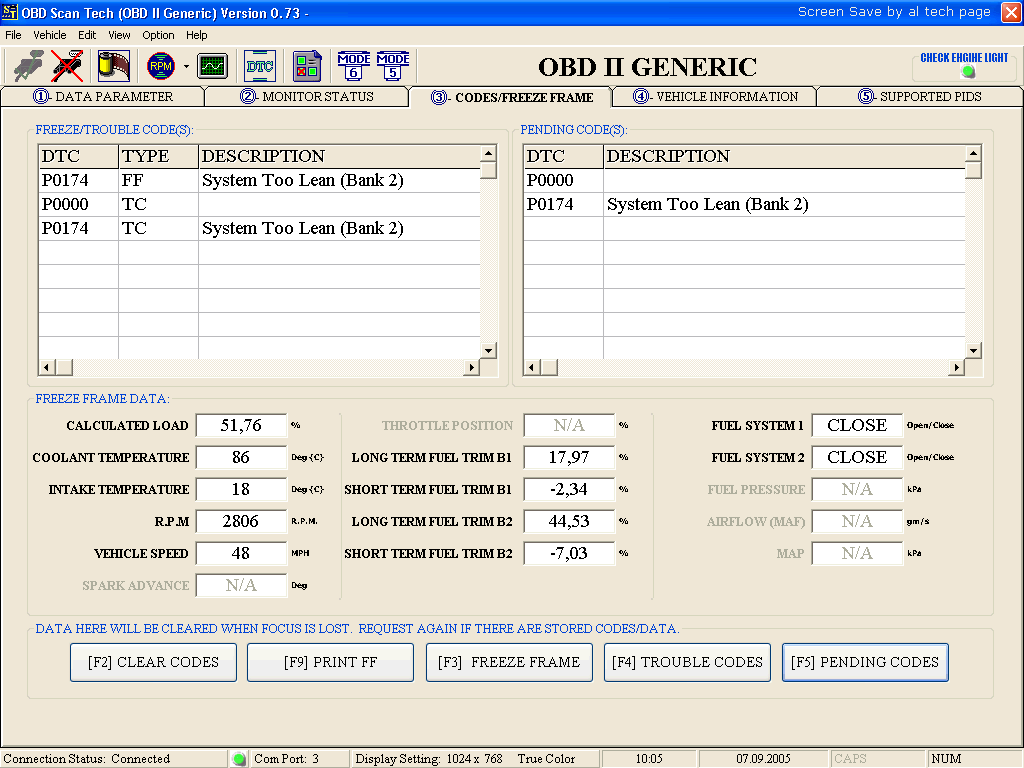Viewport: 1024px width, 768px height.
Task: Expand the dropdown arrow beside RPM icon
Action: click(x=185, y=67)
